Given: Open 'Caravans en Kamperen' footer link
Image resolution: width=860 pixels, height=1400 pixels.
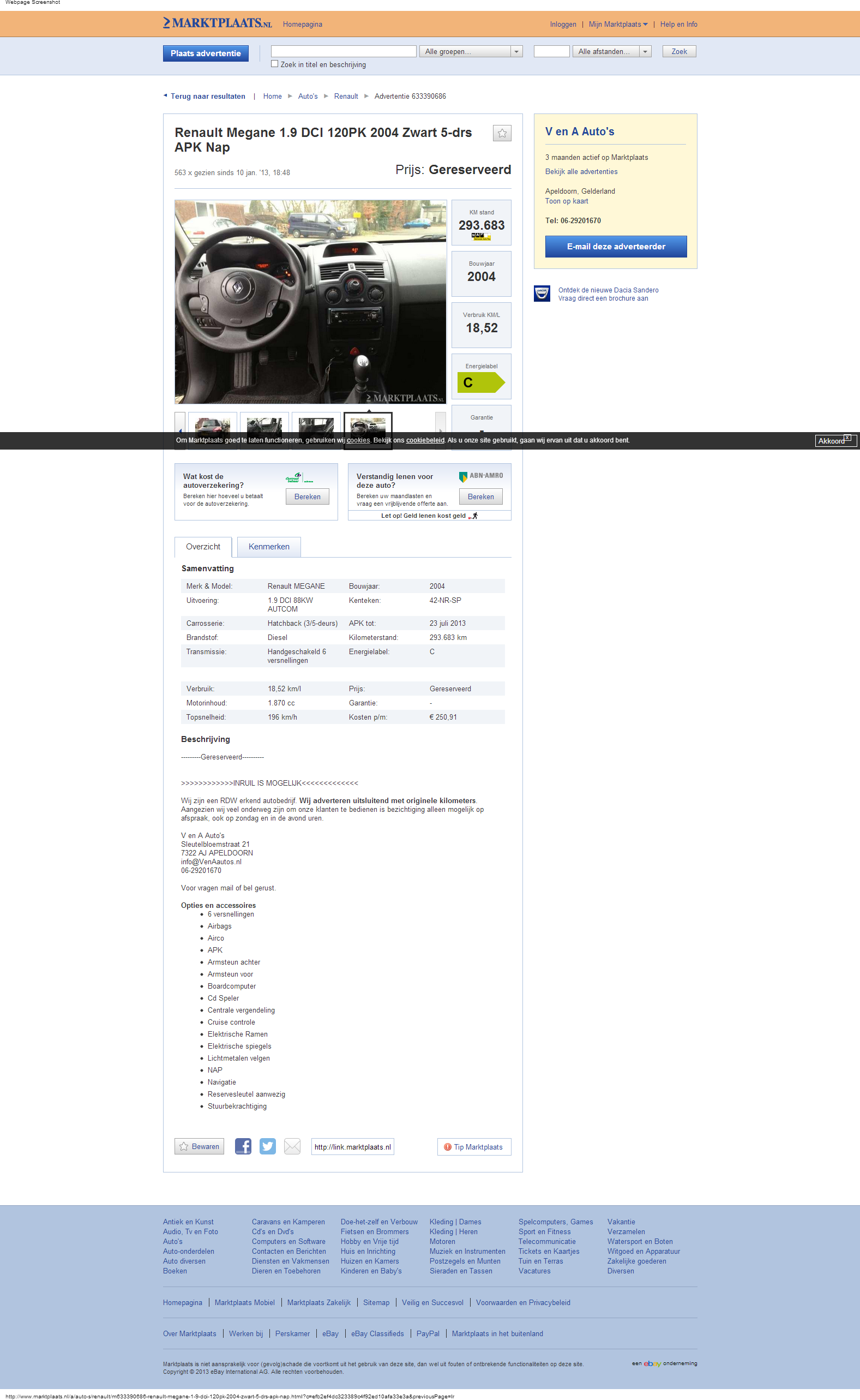Looking at the screenshot, I should tap(288, 1222).
